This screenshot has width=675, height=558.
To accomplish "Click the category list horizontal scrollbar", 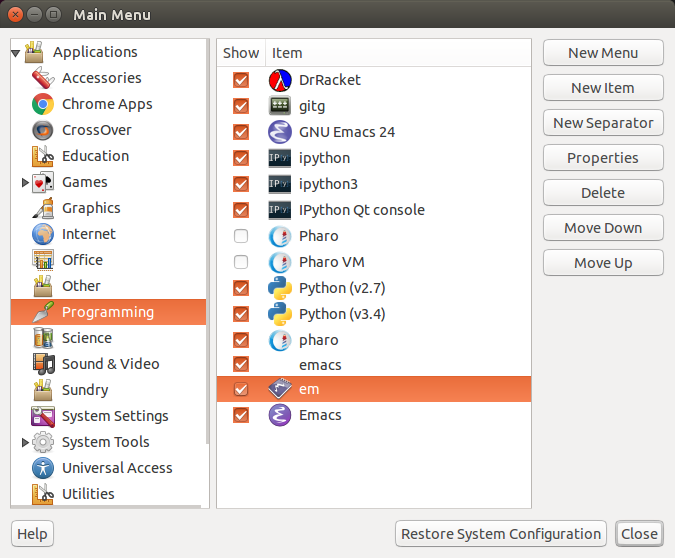I will coord(106,507).
